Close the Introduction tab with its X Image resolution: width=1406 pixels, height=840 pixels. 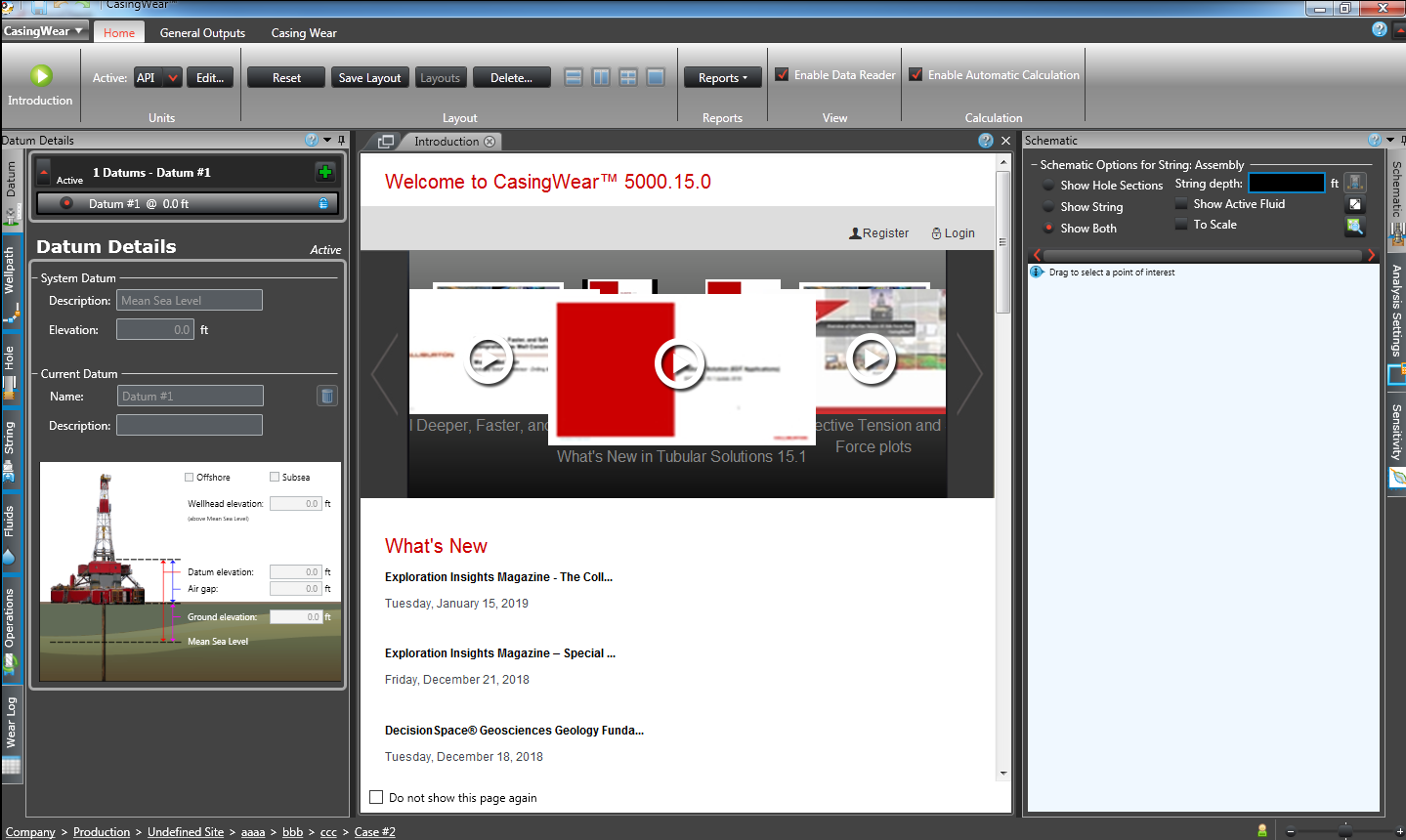pyautogui.click(x=490, y=142)
